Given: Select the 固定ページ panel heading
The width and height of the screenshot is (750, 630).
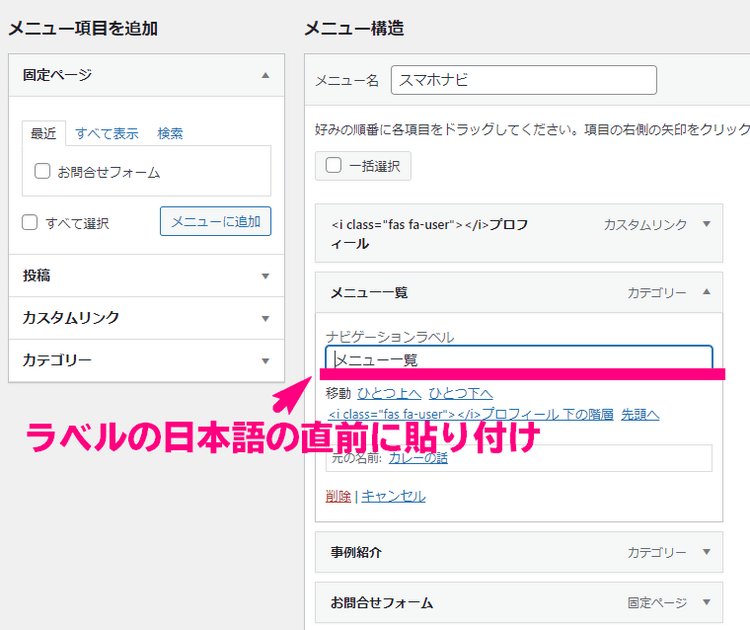Looking at the screenshot, I should pos(57,75).
